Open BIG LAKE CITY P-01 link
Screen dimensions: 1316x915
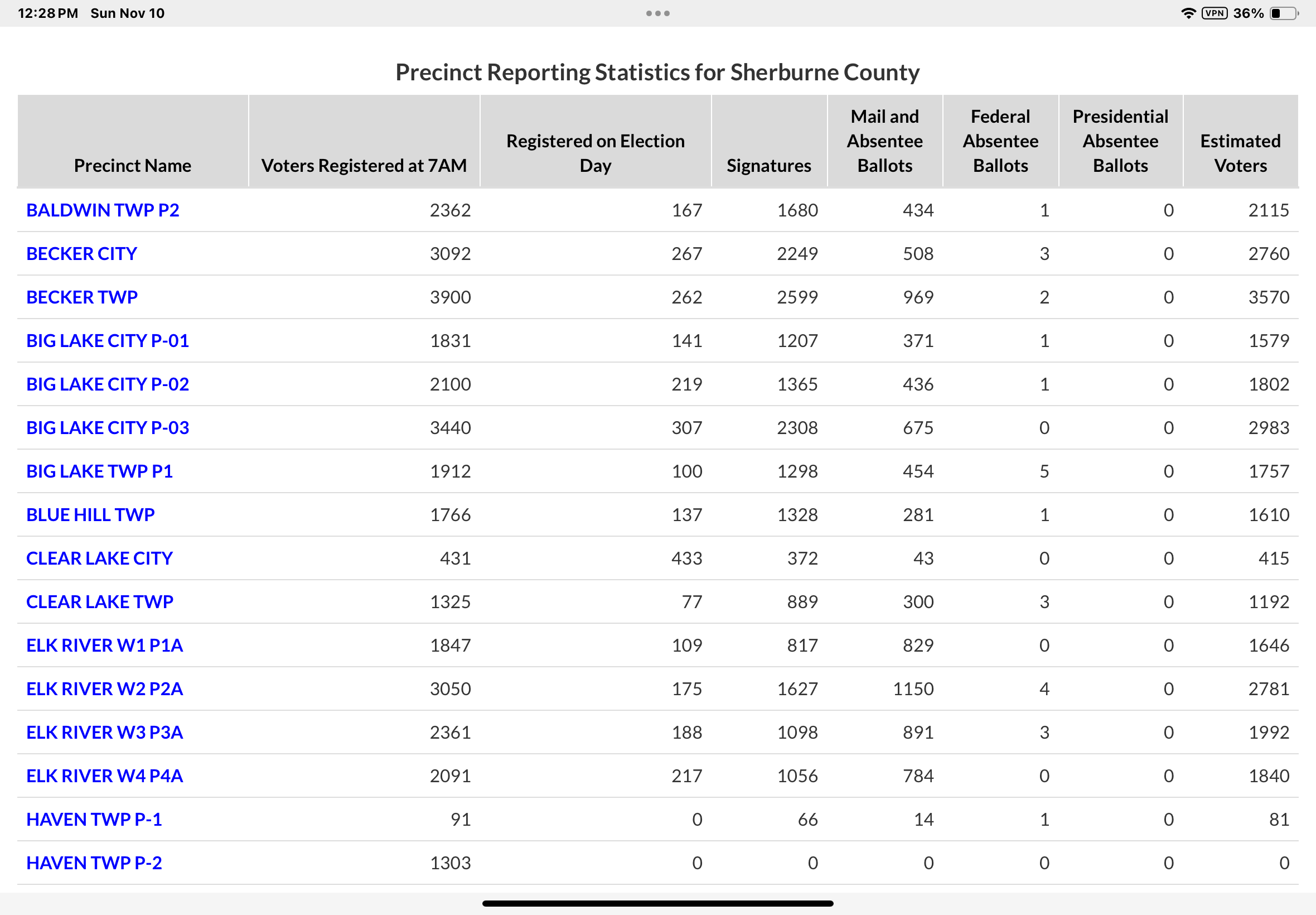tap(107, 341)
